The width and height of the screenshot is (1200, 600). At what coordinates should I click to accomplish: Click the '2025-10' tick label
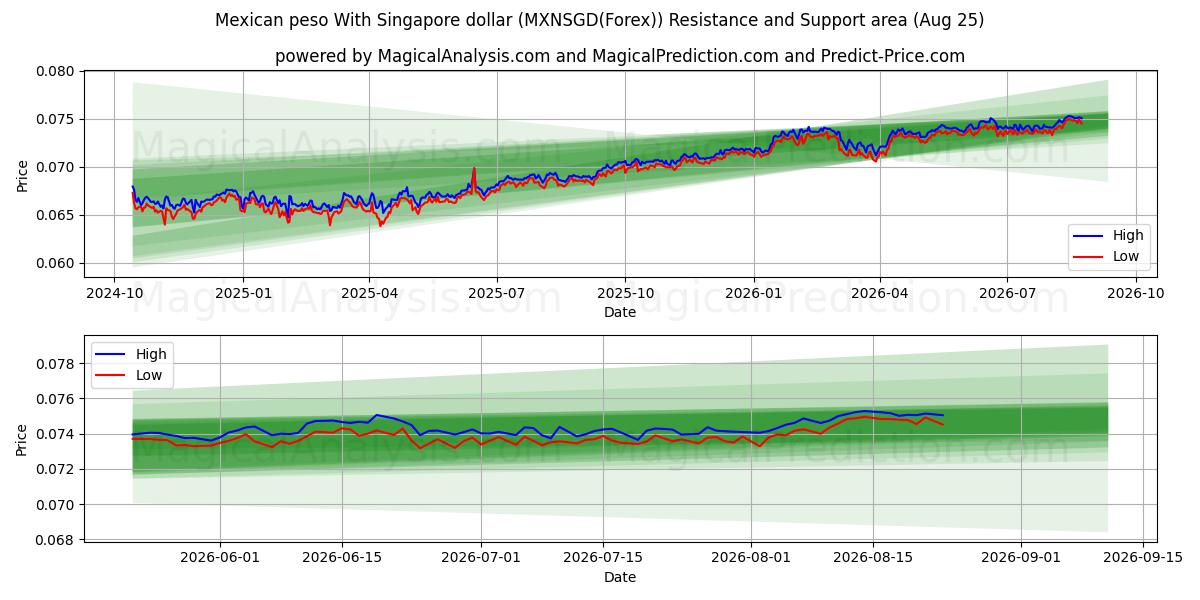click(625, 293)
